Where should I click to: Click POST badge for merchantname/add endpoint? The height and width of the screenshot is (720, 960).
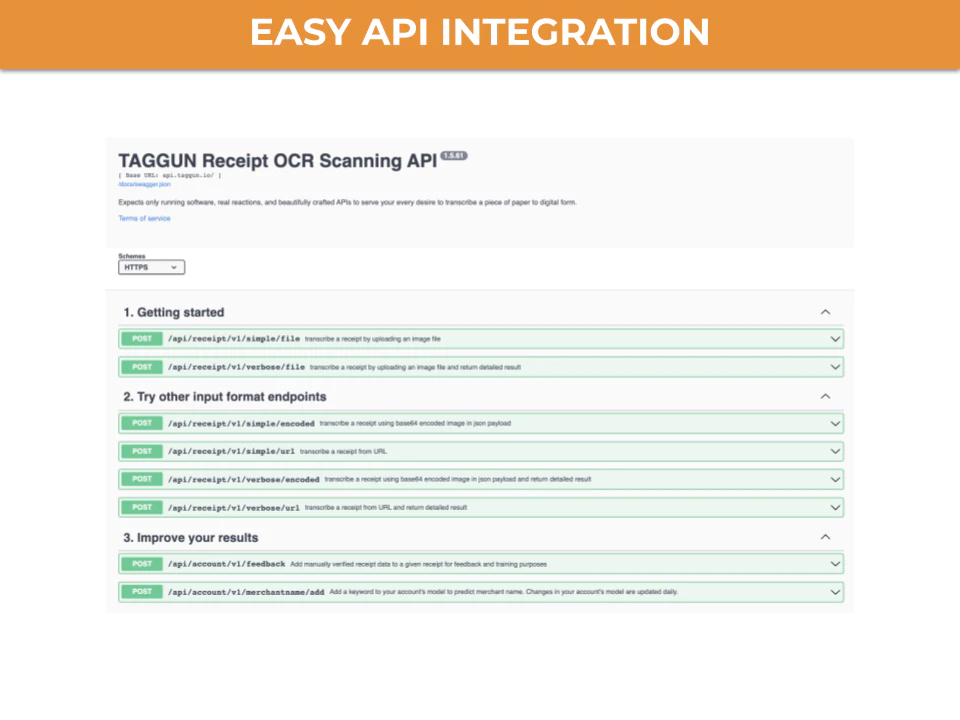click(142, 592)
